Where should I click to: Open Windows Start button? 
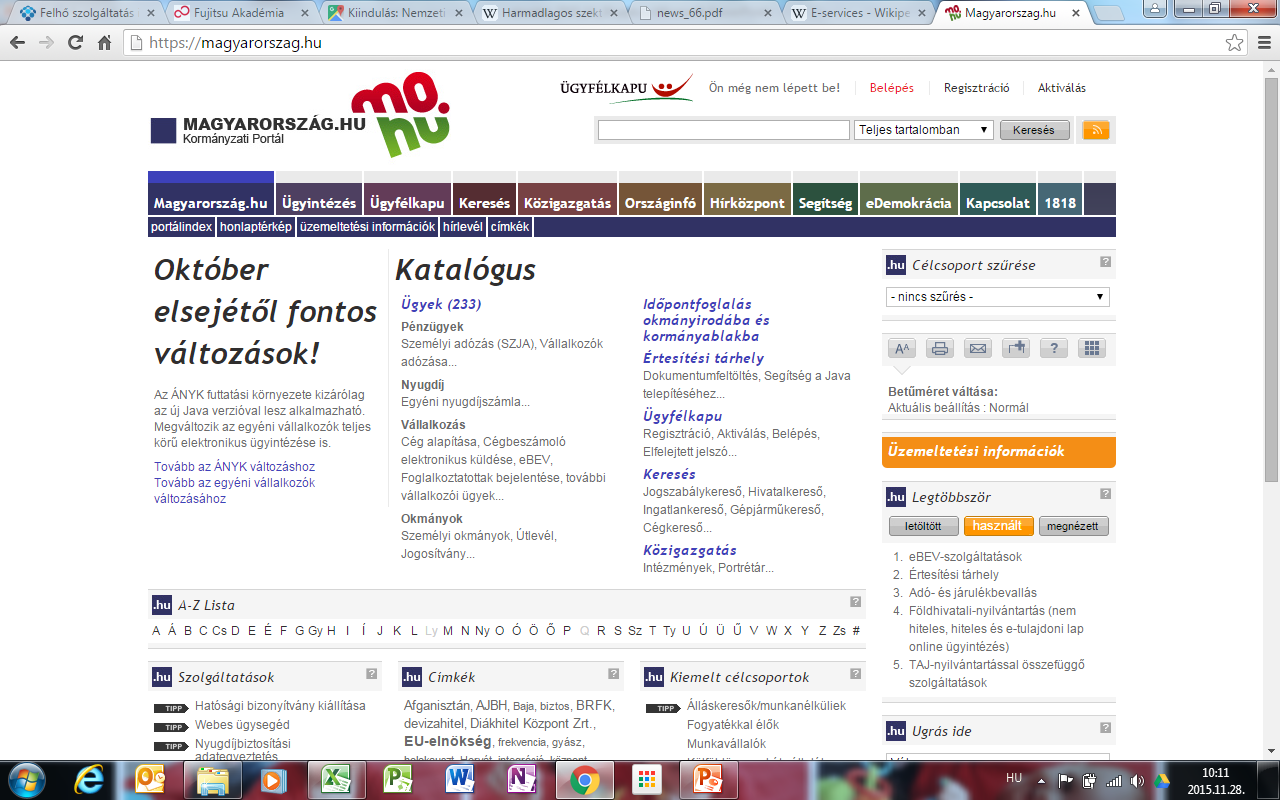[26, 779]
